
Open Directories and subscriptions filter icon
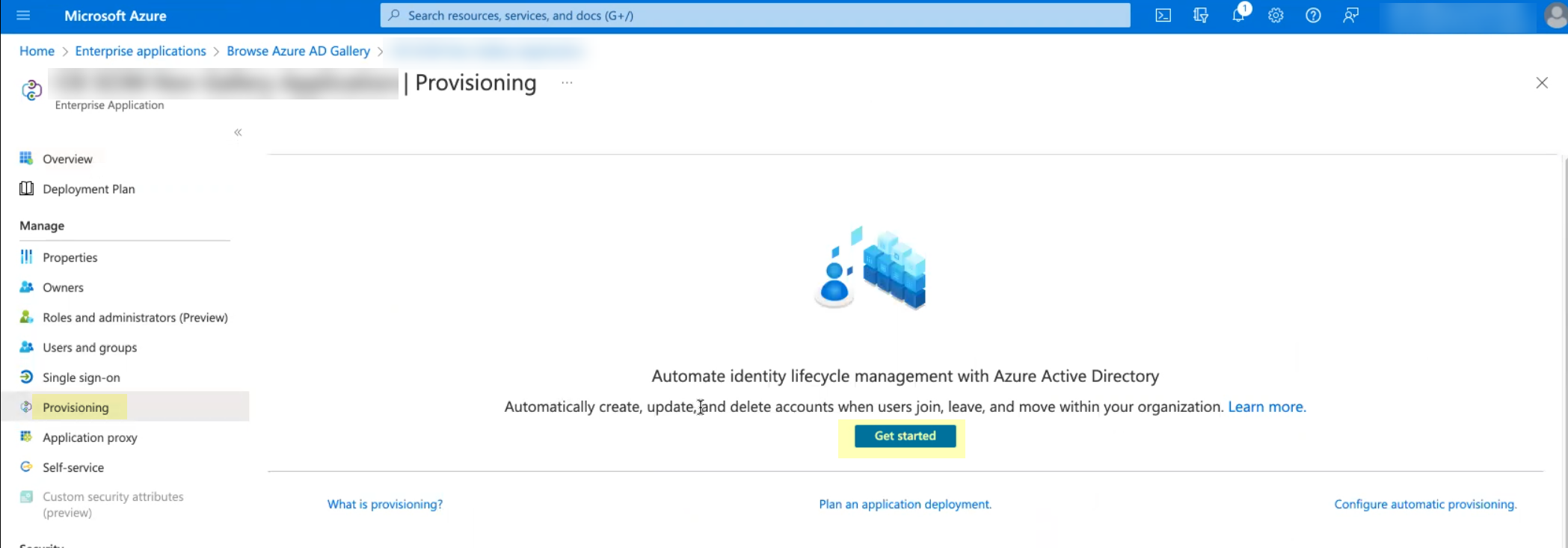click(x=1201, y=16)
